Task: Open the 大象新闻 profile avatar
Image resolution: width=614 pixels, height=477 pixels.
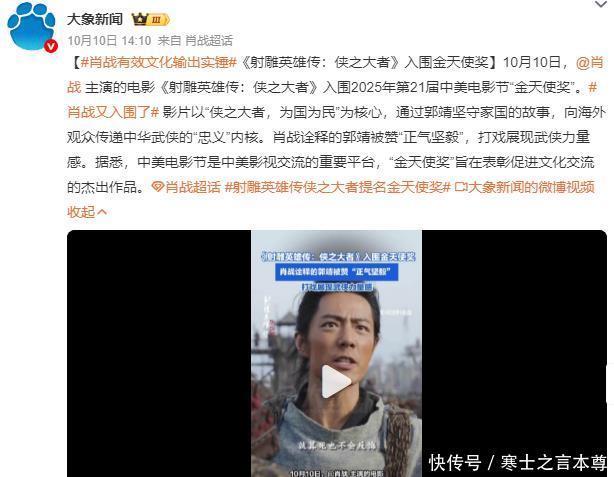Action: pyautogui.click(x=31, y=27)
